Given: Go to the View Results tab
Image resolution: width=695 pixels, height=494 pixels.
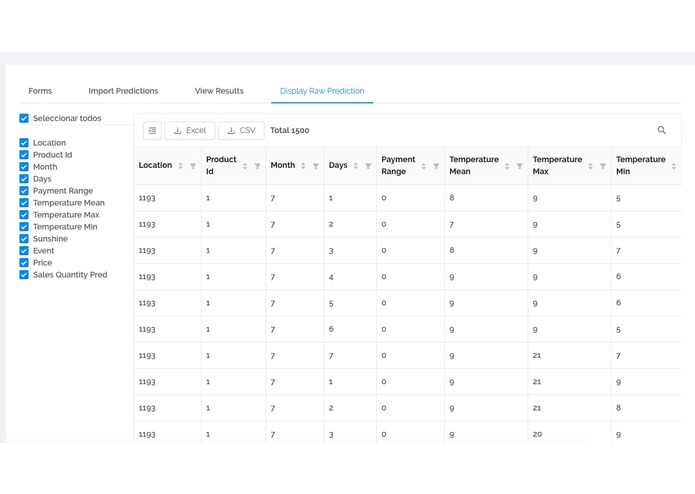Looking at the screenshot, I should (219, 91).
